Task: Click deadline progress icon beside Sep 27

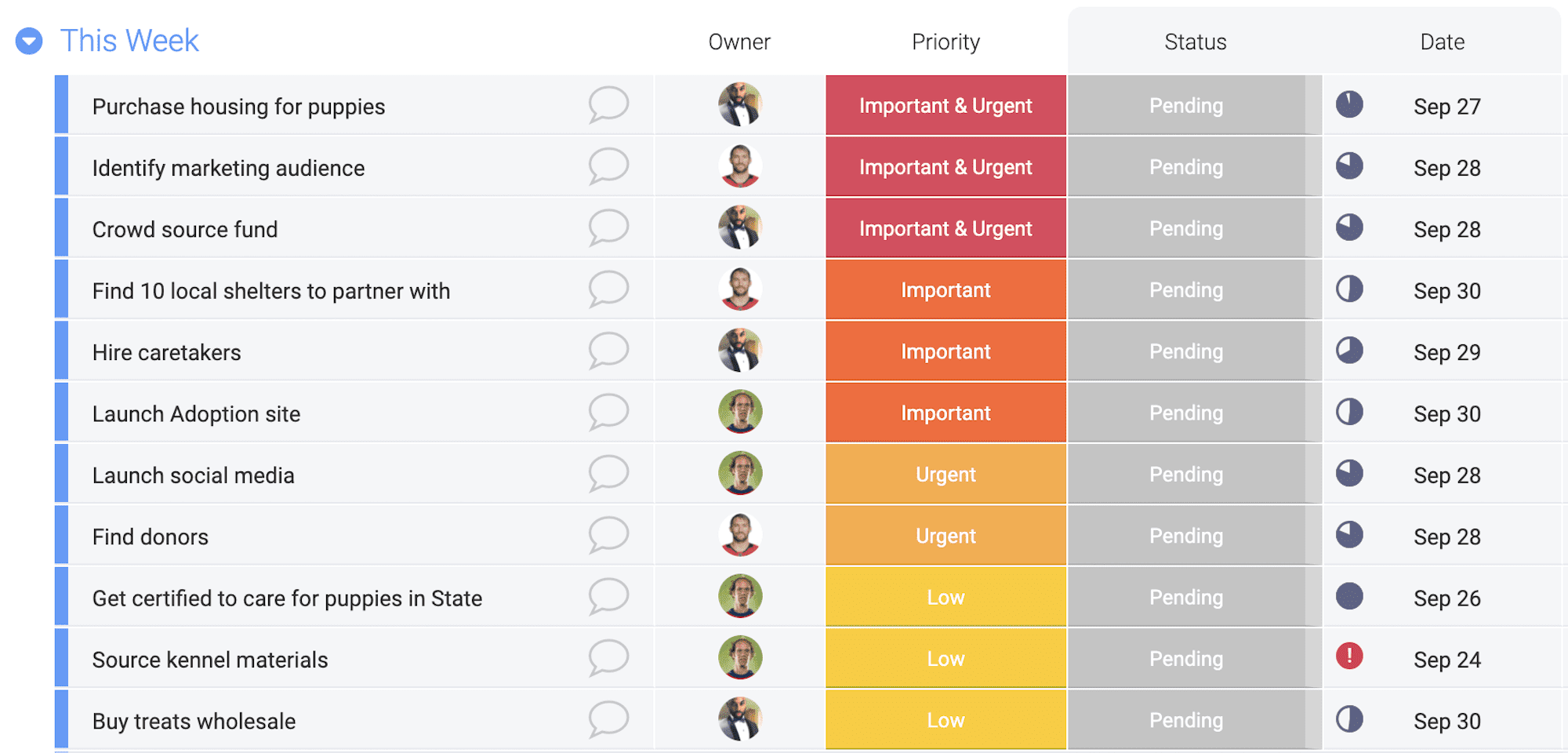Action: click(x=1349, y=104)
